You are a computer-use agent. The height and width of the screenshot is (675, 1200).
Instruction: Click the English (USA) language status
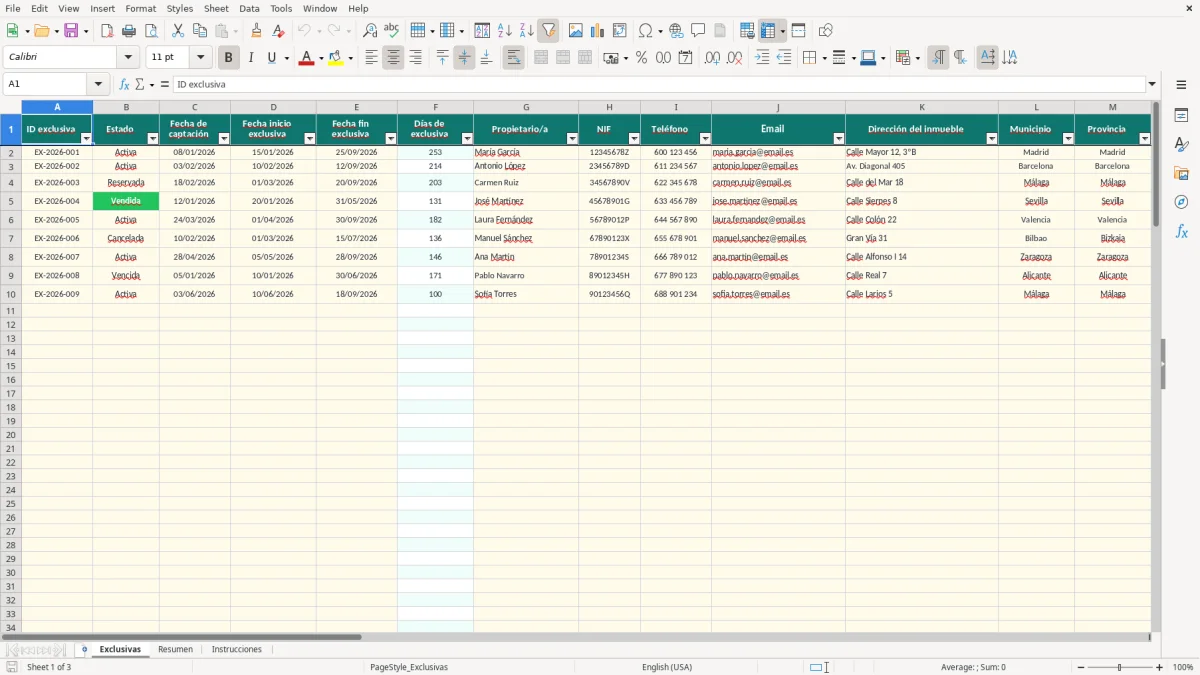(x=667, y=667)
